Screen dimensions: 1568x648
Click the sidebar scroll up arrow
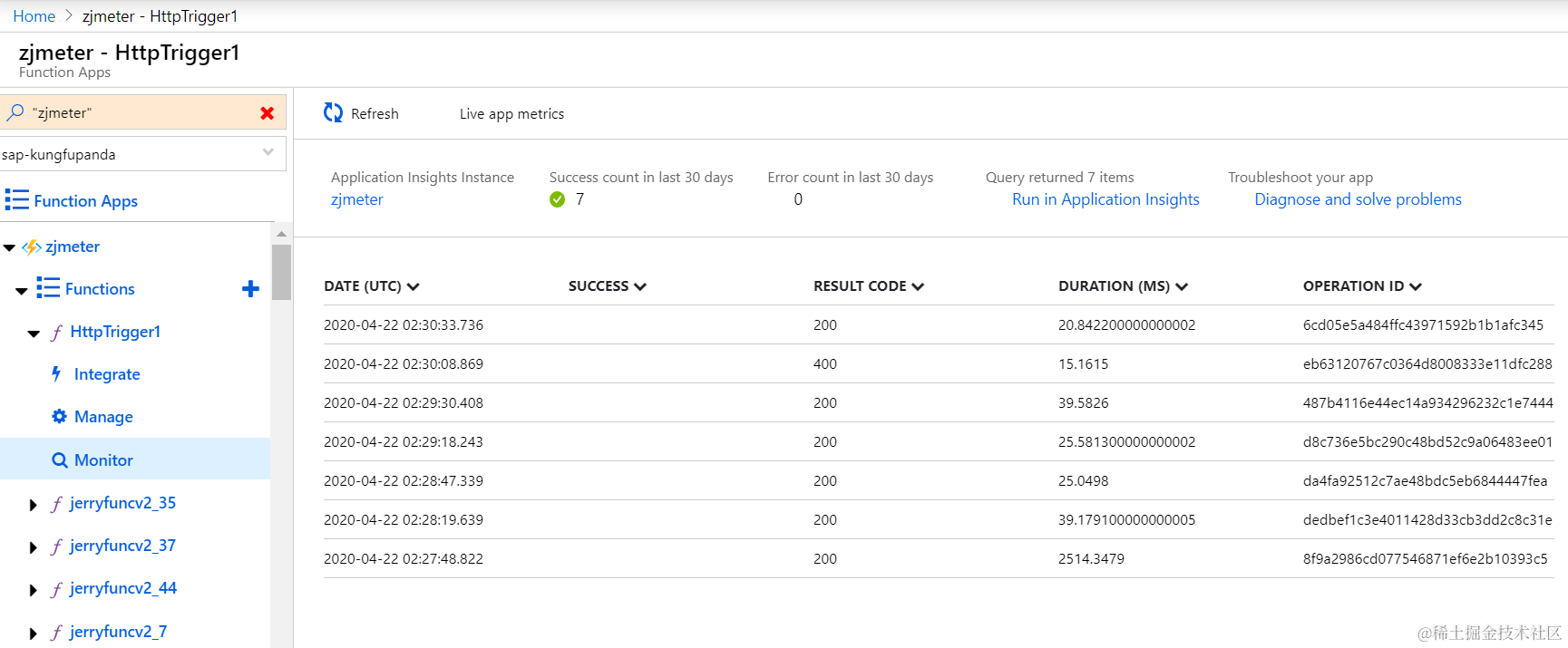(281, 234)
